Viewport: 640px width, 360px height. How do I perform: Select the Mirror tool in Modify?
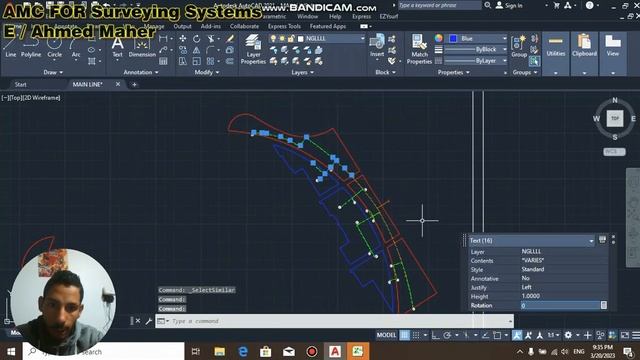[x=197, y=50]
